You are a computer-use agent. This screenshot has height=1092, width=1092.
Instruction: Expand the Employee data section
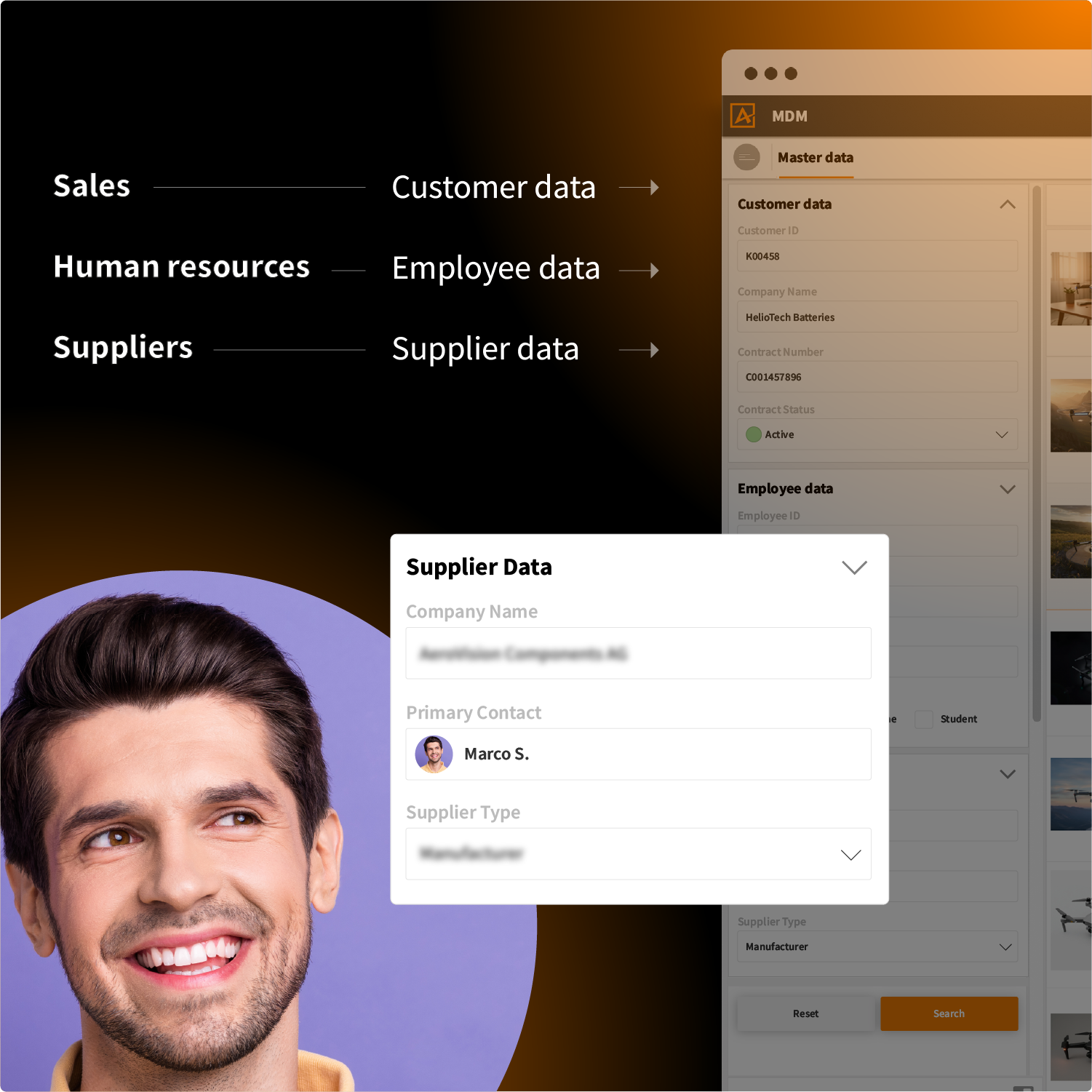click(x=1007, y=489)
